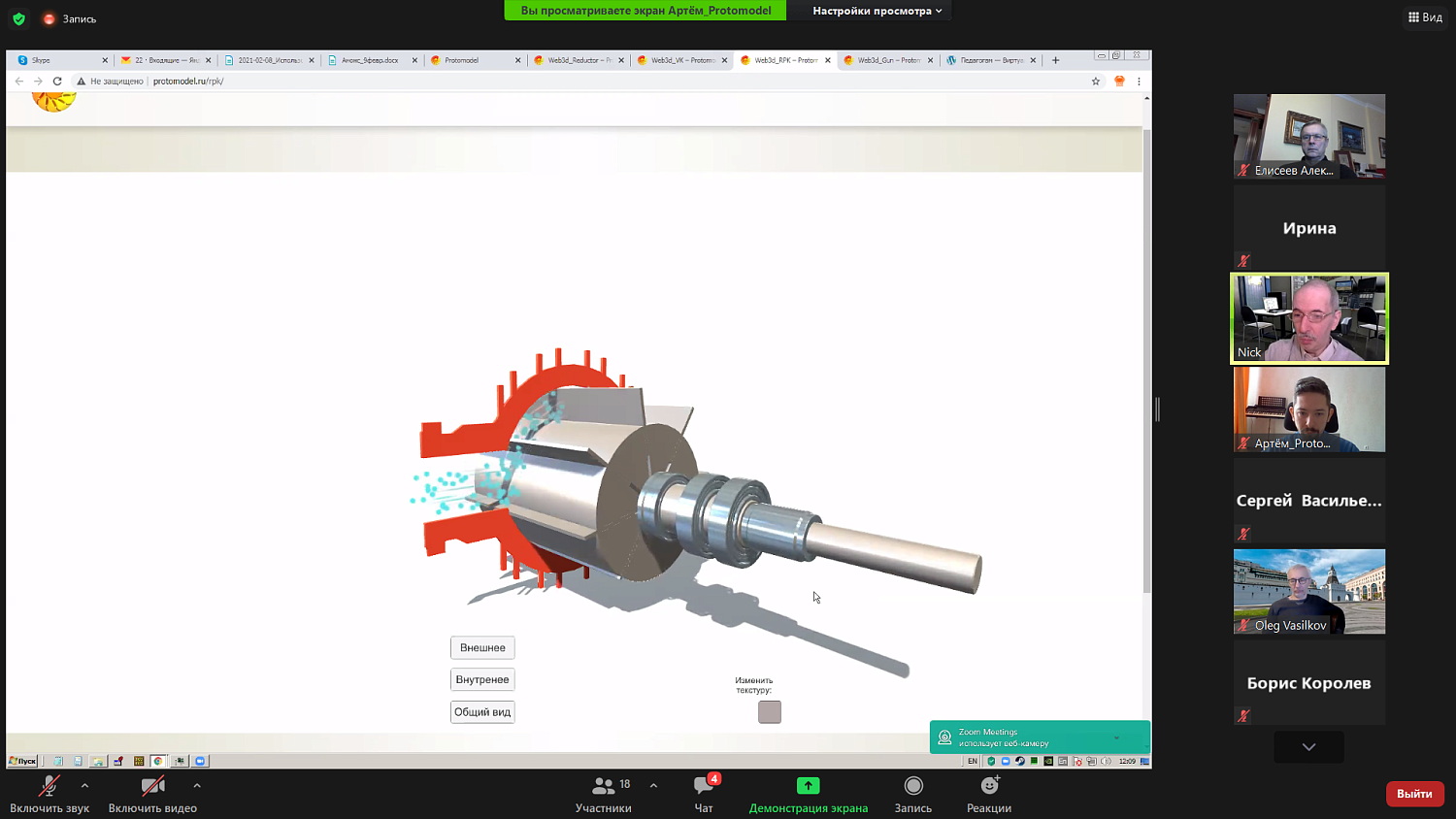Switch to the Skype browser tab
The width and height of the screenshot is (1456, 819).
click(62, 60)
